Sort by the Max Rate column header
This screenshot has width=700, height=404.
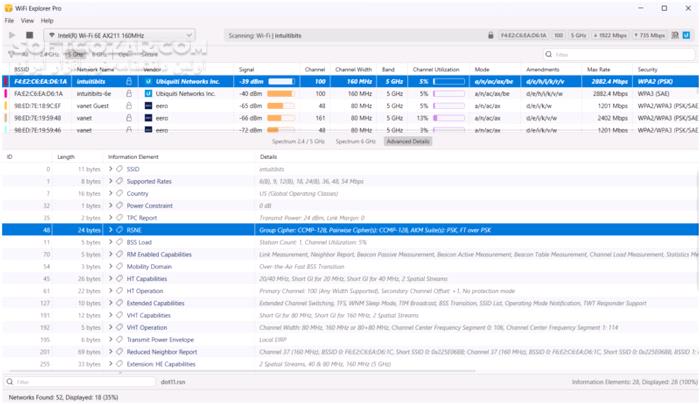pyautogui.click(x=598, y=70)
